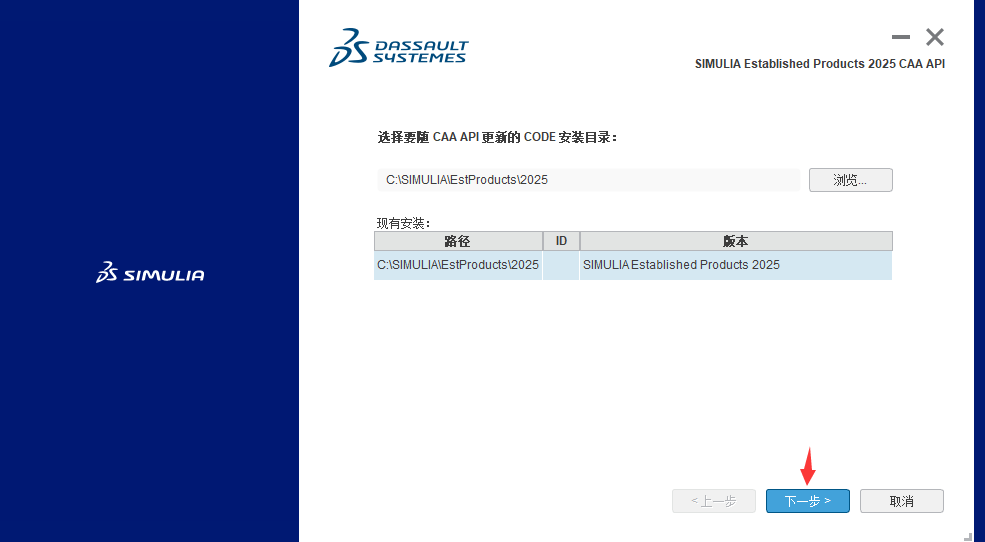Click the empty ID cell of the EstProducts row

click(x=561, y=265)
